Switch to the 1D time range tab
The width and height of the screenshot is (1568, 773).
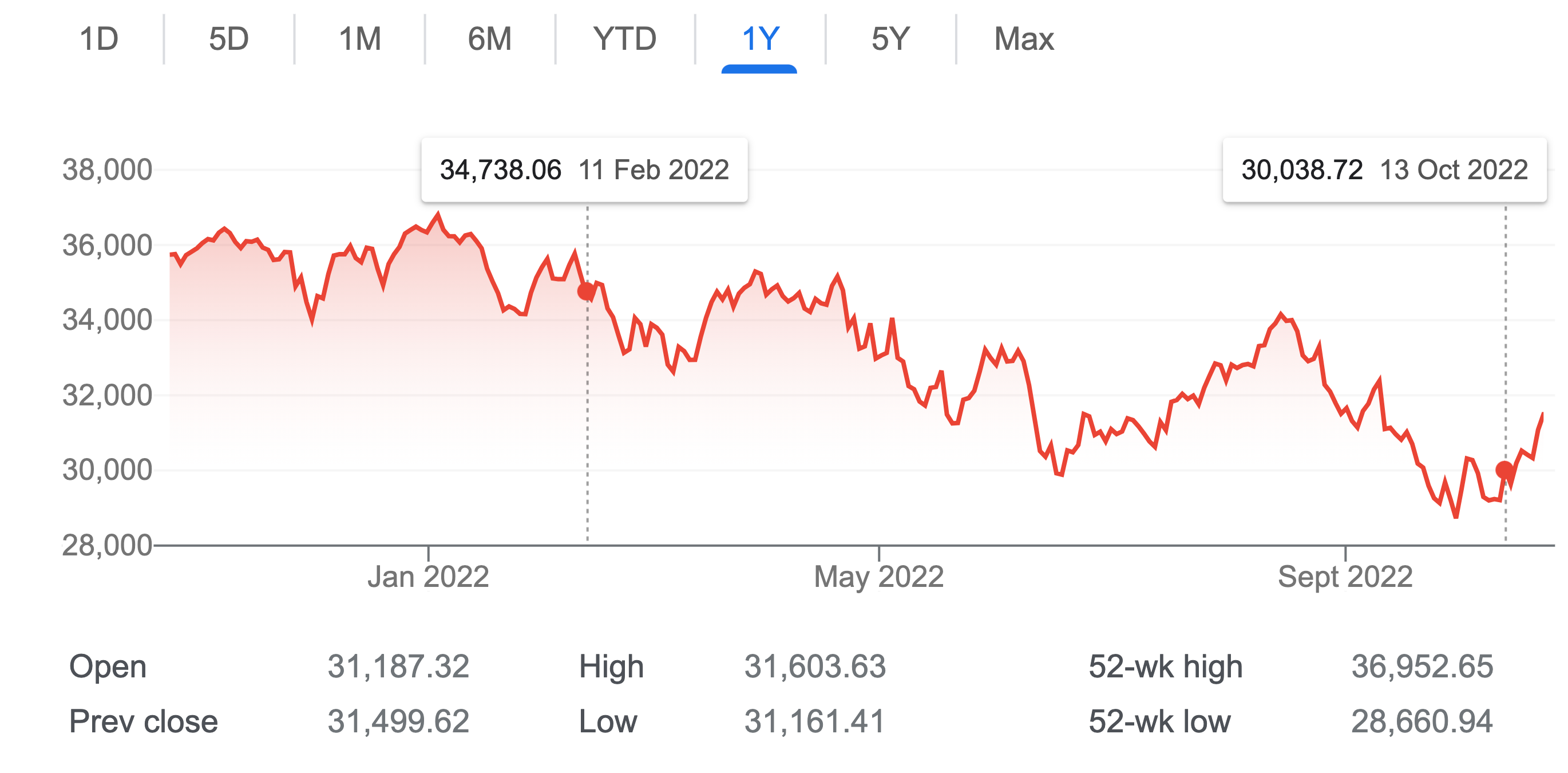coord(99,40)
